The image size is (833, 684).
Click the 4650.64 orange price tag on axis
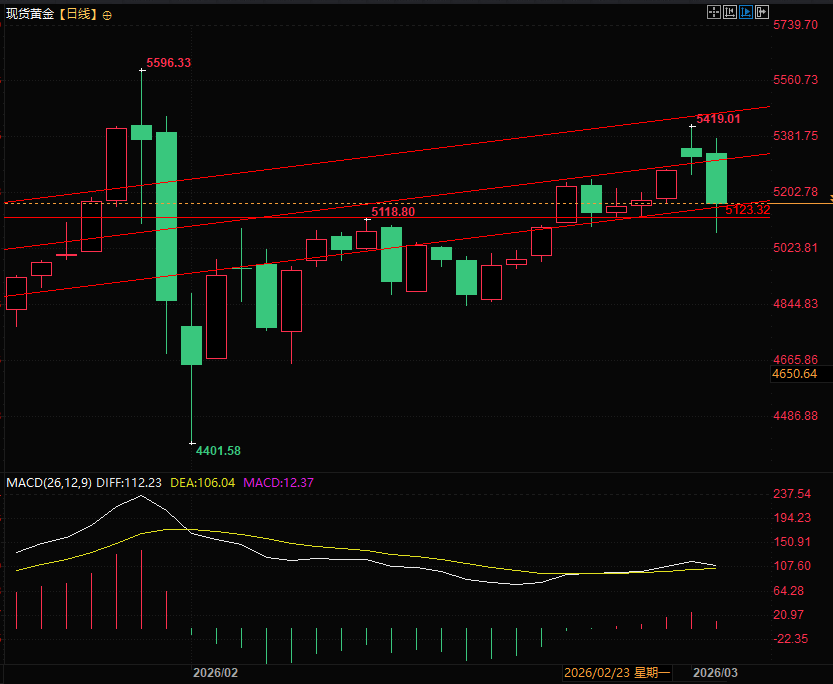coord(795,374)
